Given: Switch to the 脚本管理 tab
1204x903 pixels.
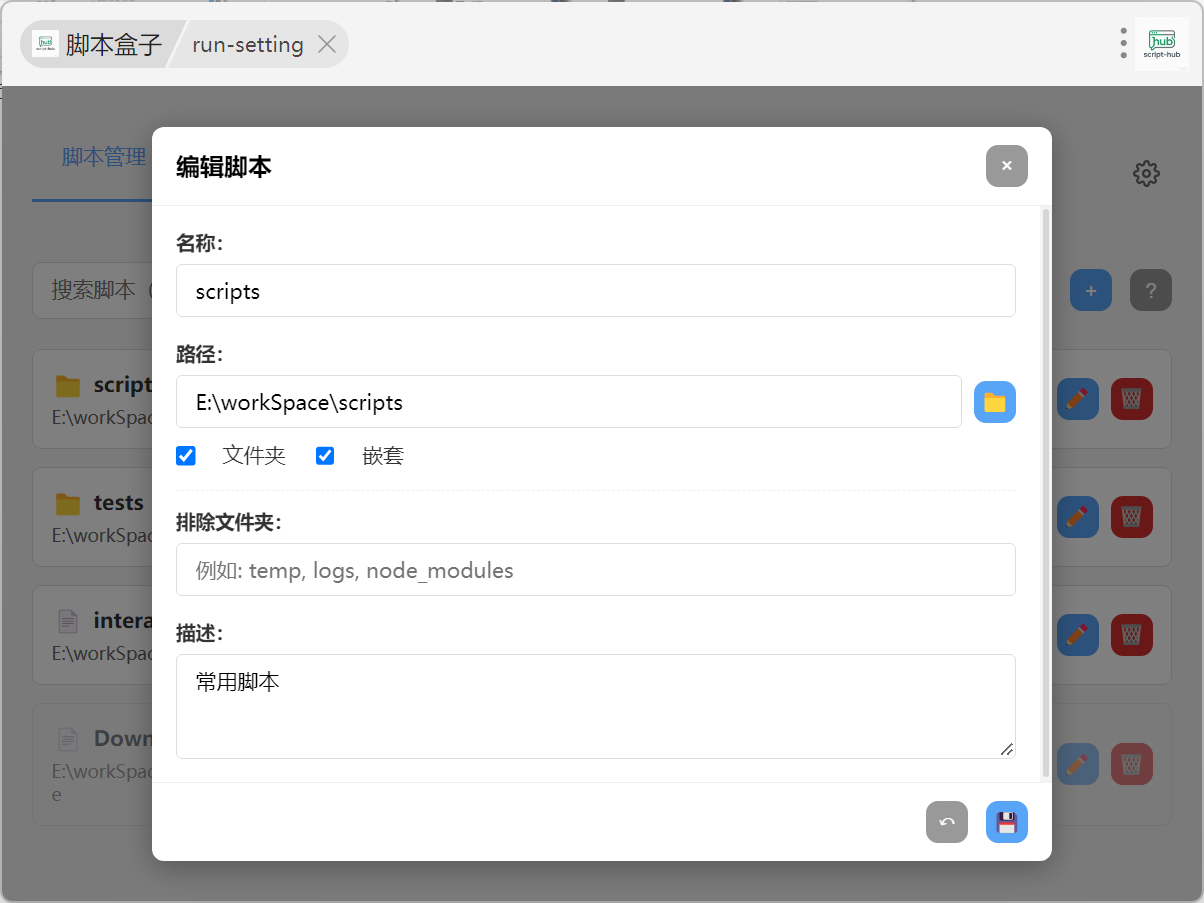Looking at the screenshot, I should [104, 157].
